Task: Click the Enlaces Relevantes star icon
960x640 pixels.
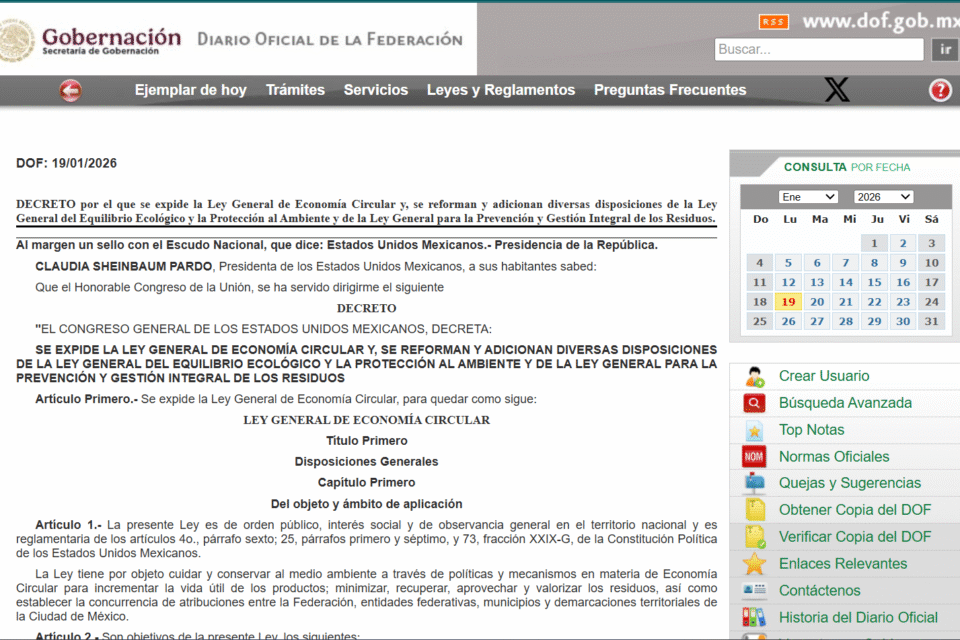Action: click(x=755, y=564)
